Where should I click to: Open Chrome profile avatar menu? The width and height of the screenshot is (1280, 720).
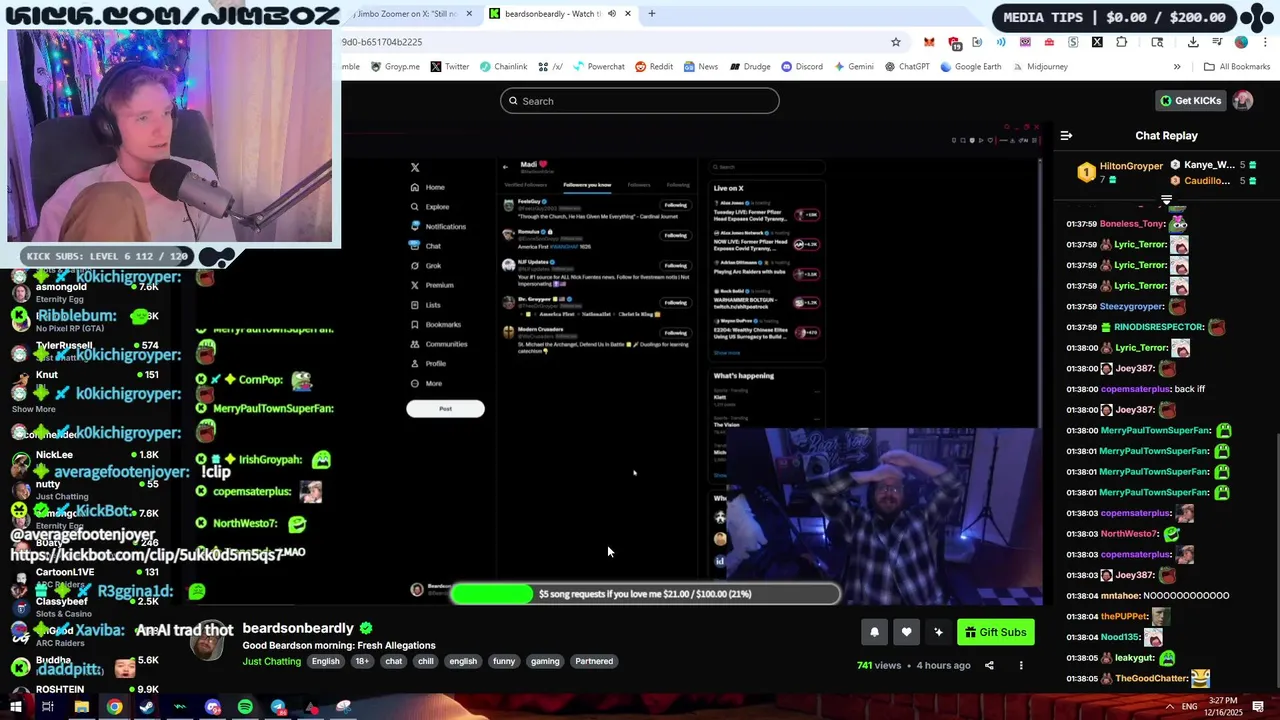(x=1241, y=42)
